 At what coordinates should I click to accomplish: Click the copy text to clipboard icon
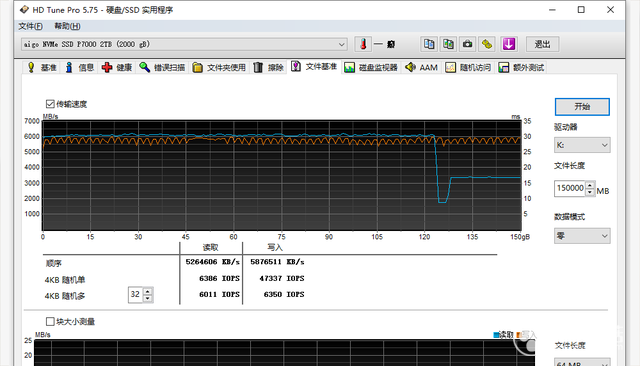click(429, 44)
